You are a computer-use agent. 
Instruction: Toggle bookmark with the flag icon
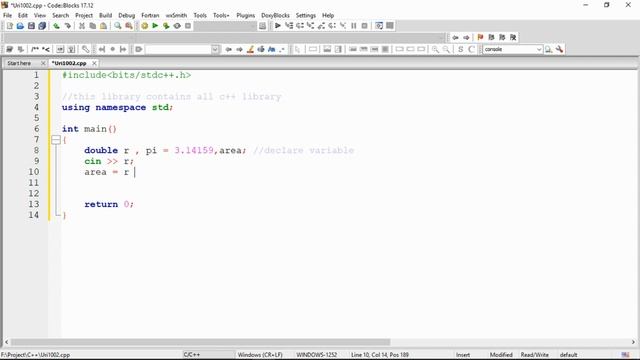480,38
